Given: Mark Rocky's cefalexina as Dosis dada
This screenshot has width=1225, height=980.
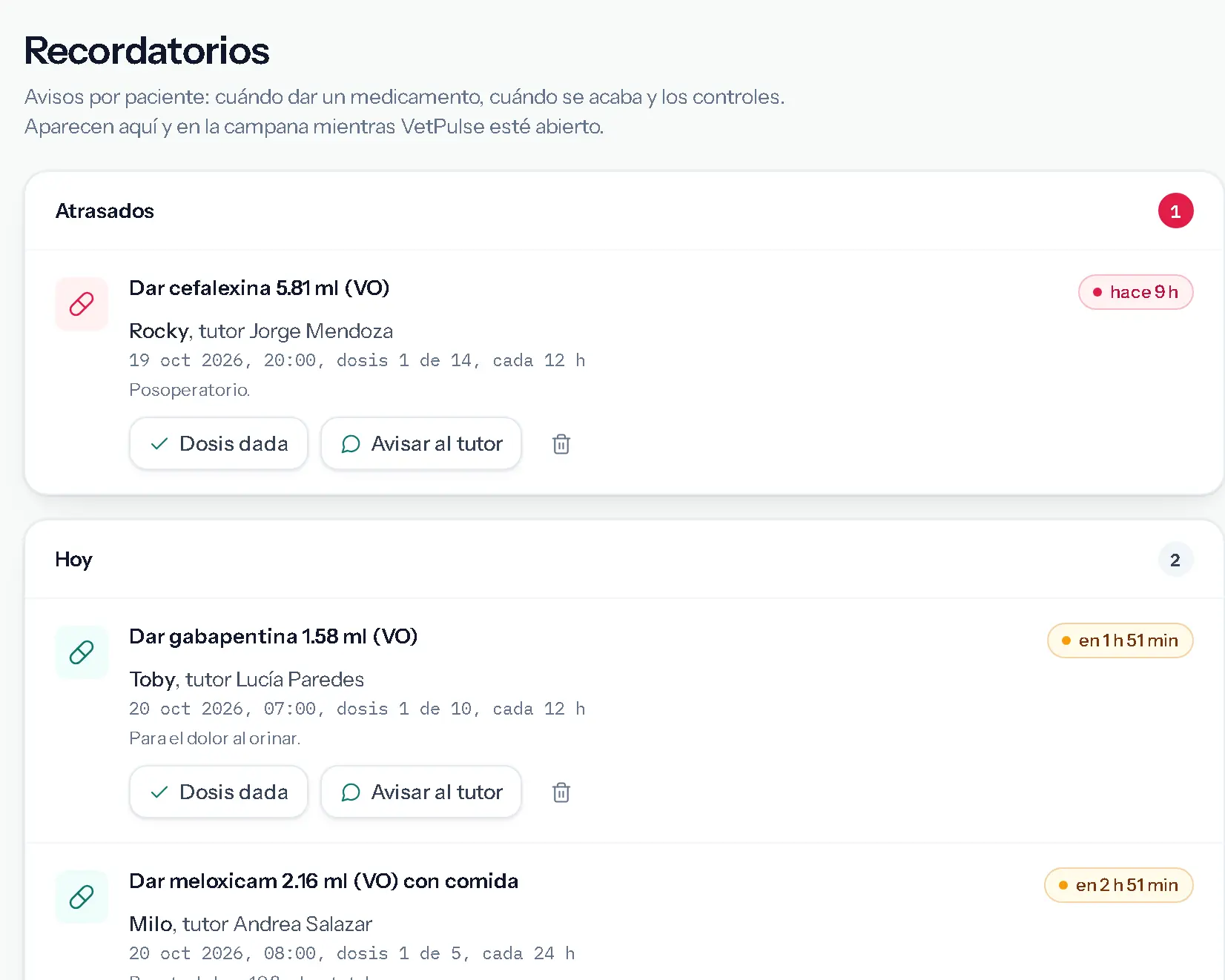Looking at the screenshot, I should coord(219,443).
